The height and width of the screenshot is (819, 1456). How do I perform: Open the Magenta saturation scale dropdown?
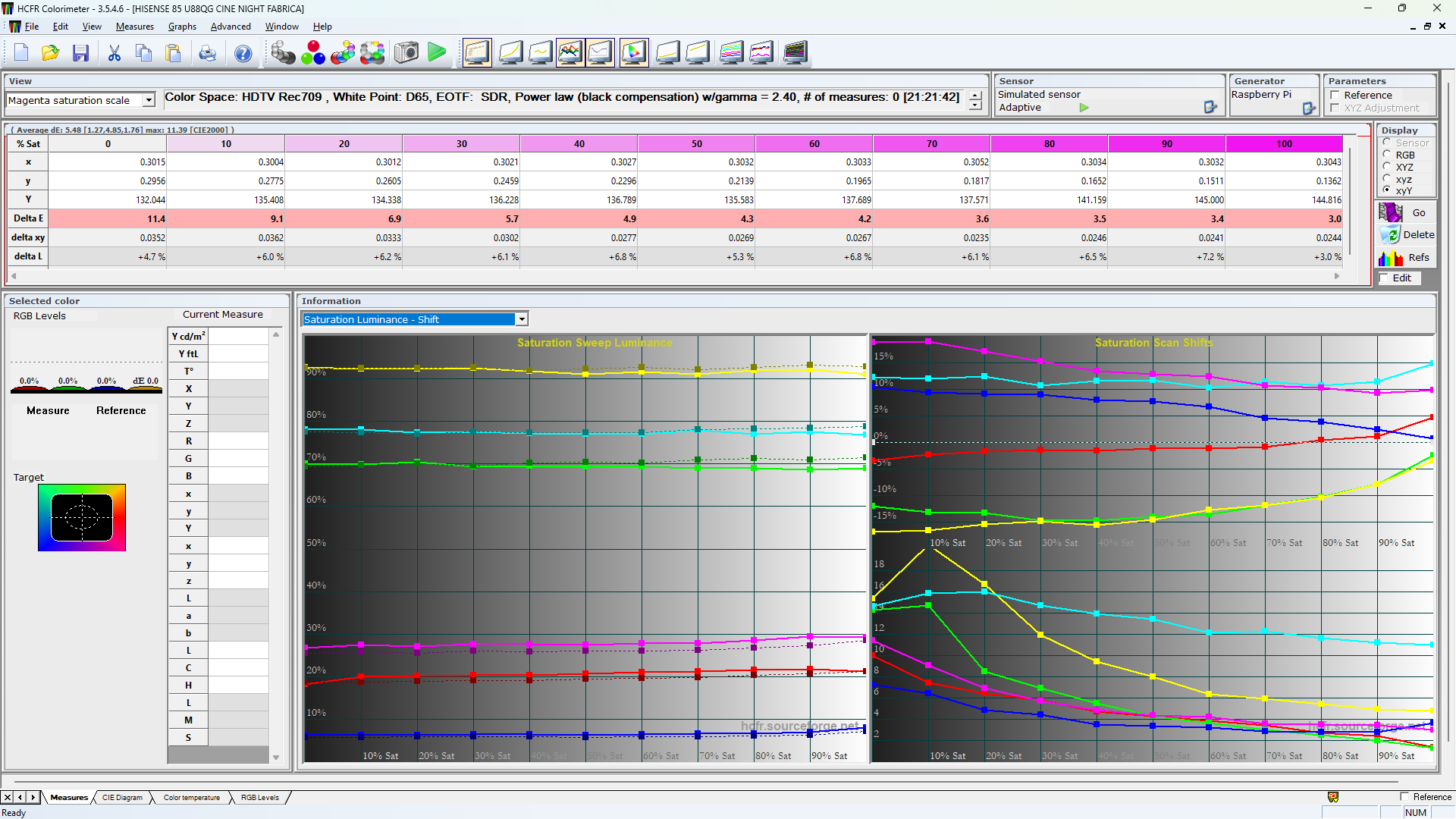tap(149, 100)
